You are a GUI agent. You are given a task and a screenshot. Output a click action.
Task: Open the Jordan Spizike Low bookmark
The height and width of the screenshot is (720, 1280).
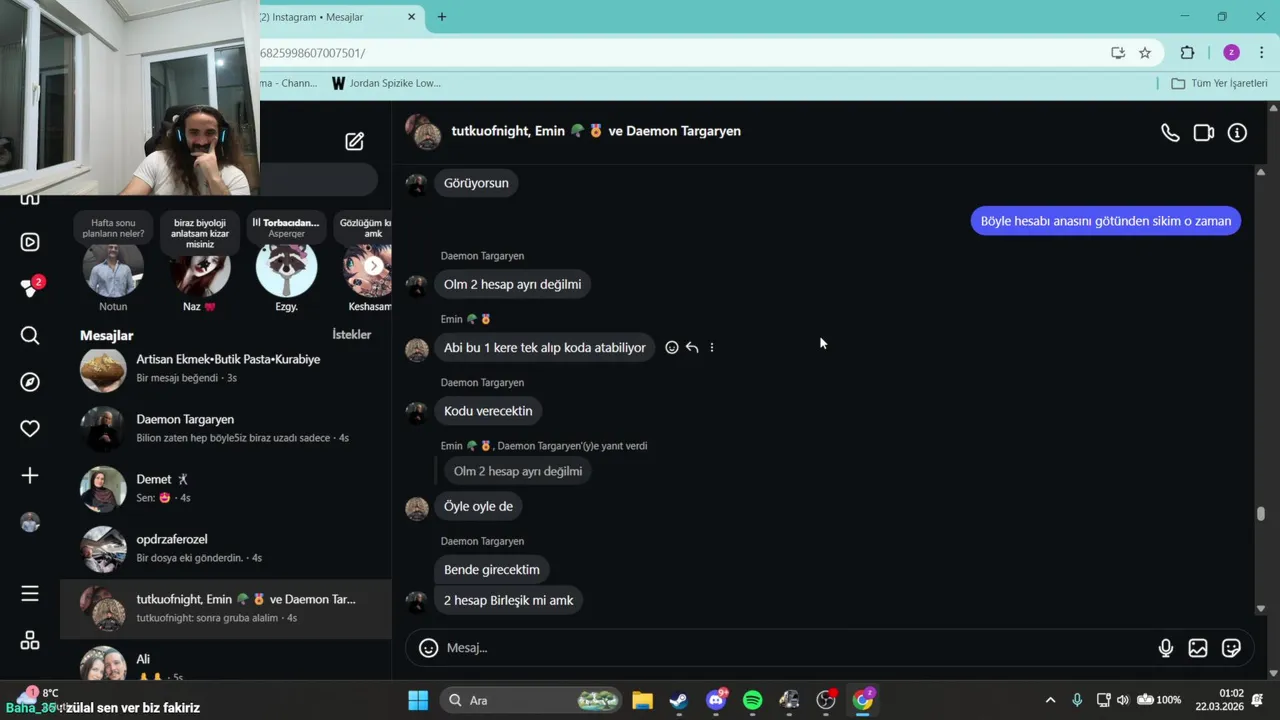[x=386, y=83]
